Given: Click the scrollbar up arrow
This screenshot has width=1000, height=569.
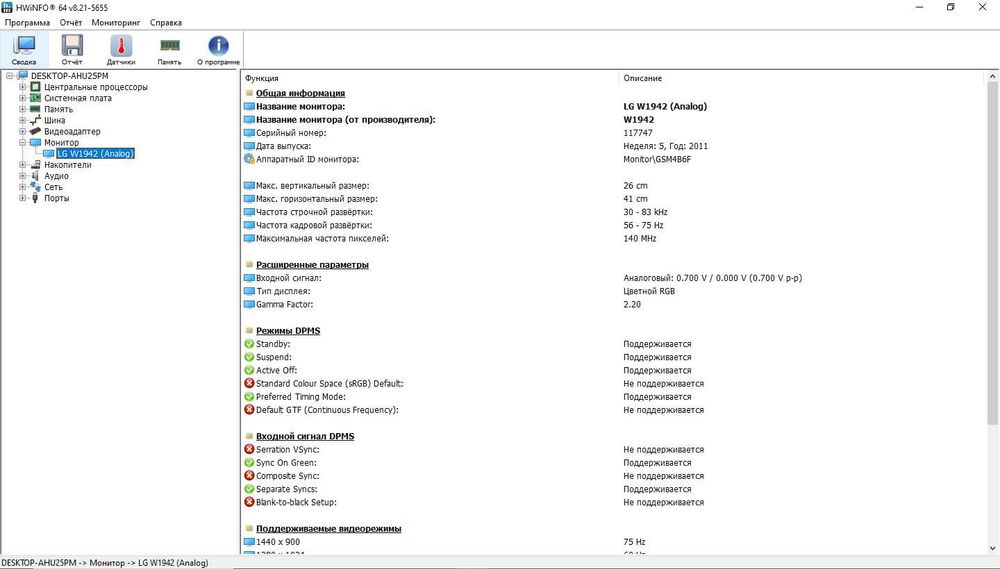Looking at the screenshot, I should pyautogui.click(x=992, y=77).
